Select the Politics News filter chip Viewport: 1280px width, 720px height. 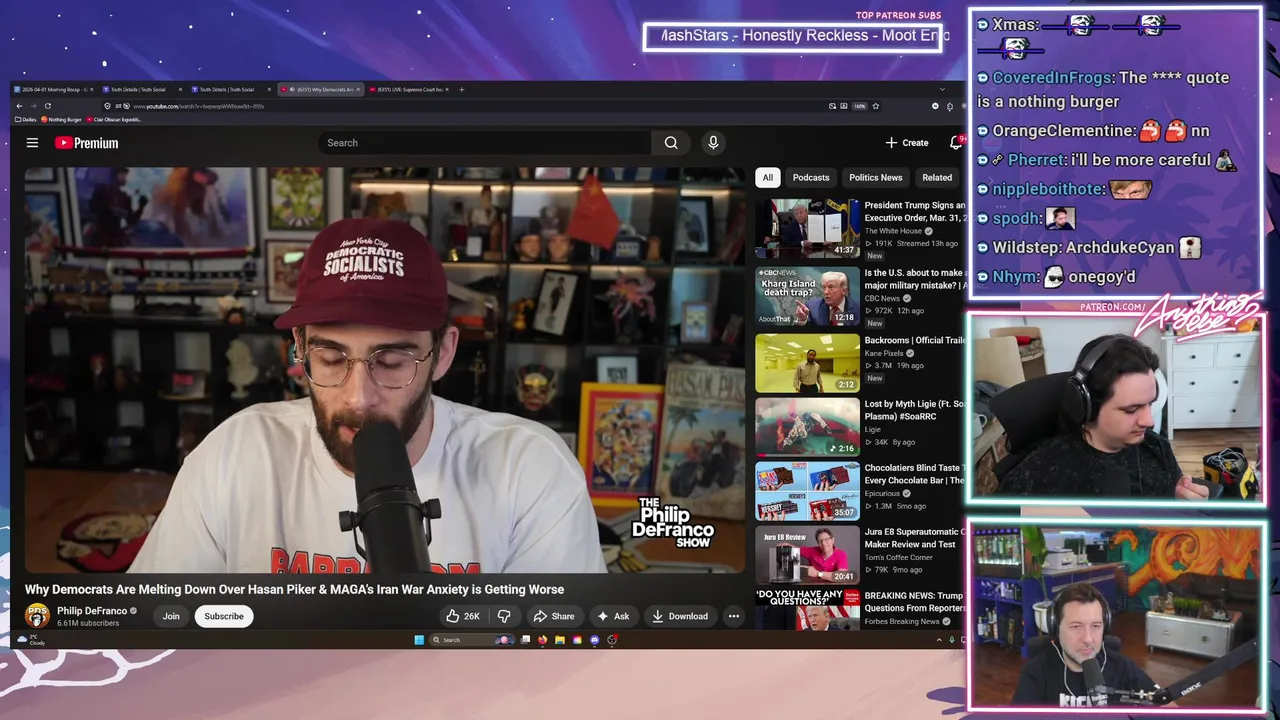[x=876, y=178]
